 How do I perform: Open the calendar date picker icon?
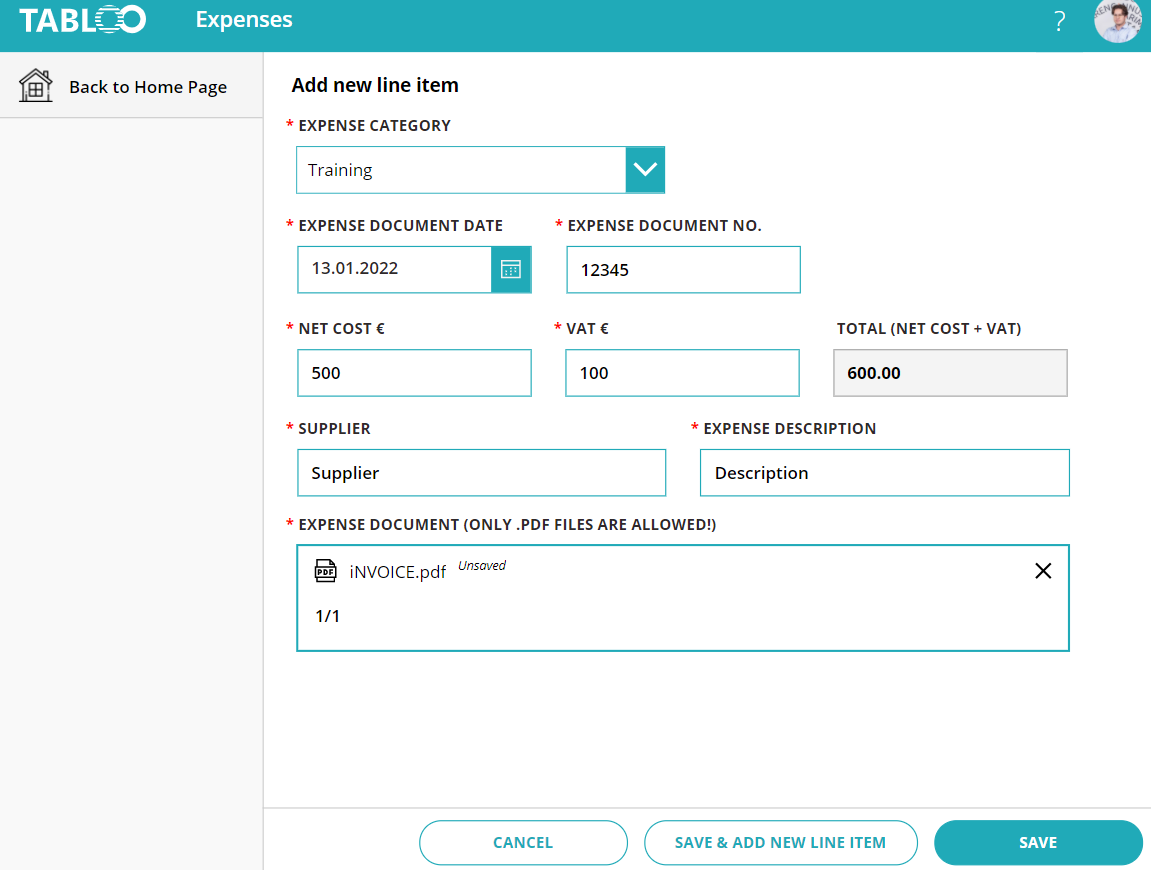[x=511, y=269]
